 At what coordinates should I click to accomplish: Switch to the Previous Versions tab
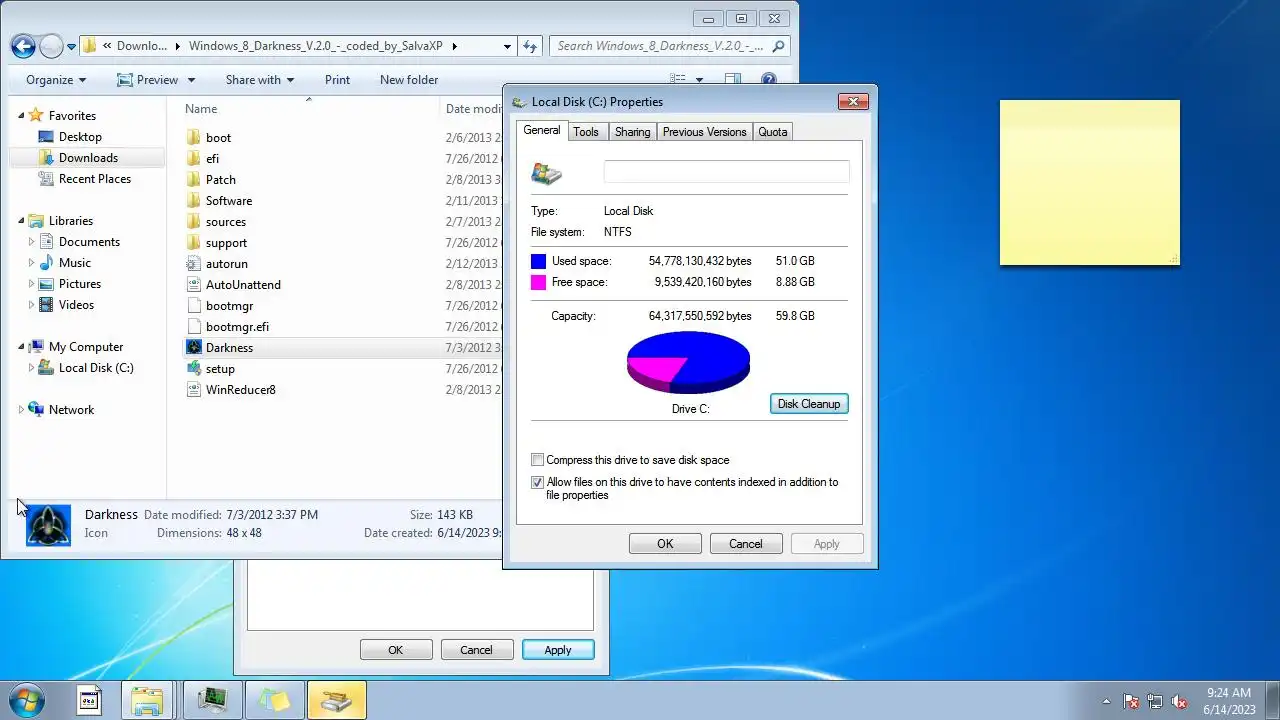click(x=704, y=132)
